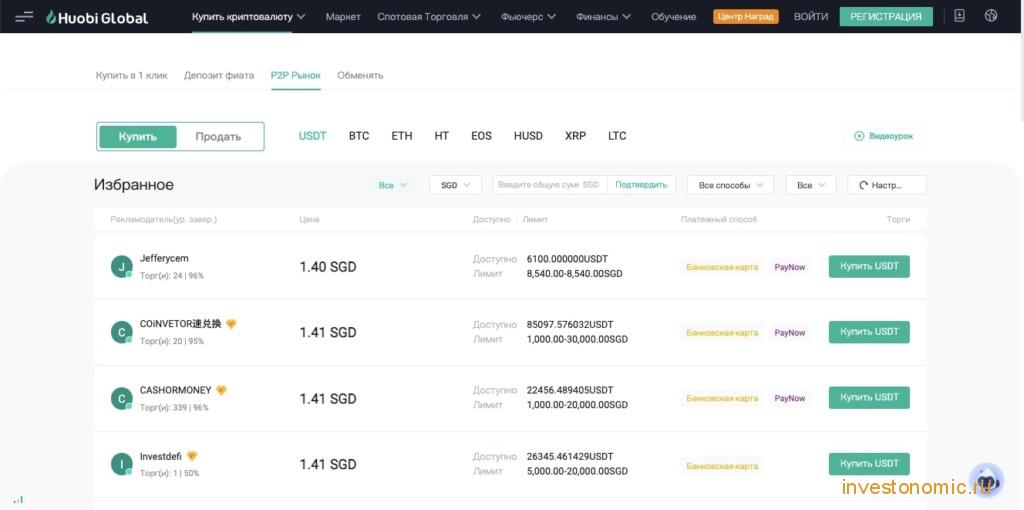This screenshot has width=1024, height=510.
Task: Open Jefferycem advertiser name
Action: pos(164,259)
